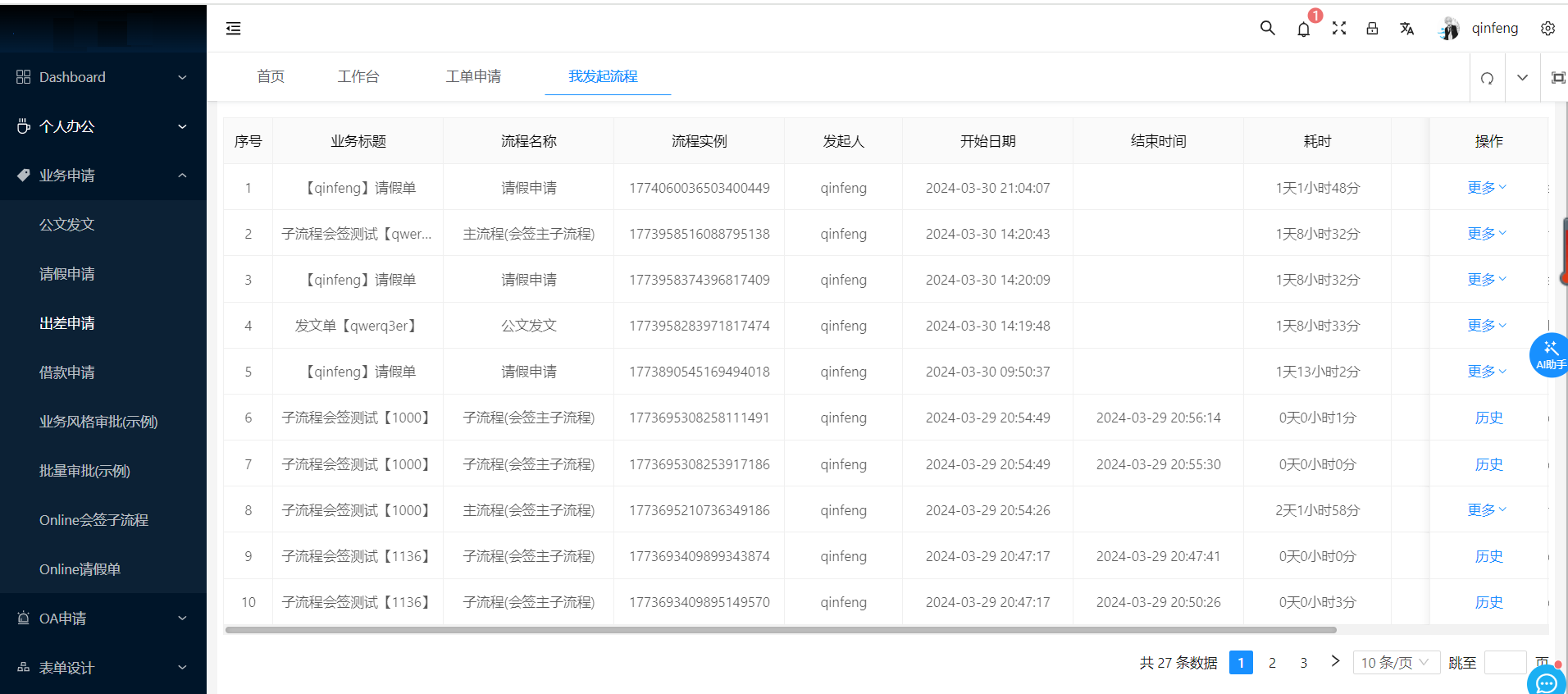Open the 10 条/页 page size dropdown
The height and width of the screenshot is (694, 1568).
[1397, 663]
